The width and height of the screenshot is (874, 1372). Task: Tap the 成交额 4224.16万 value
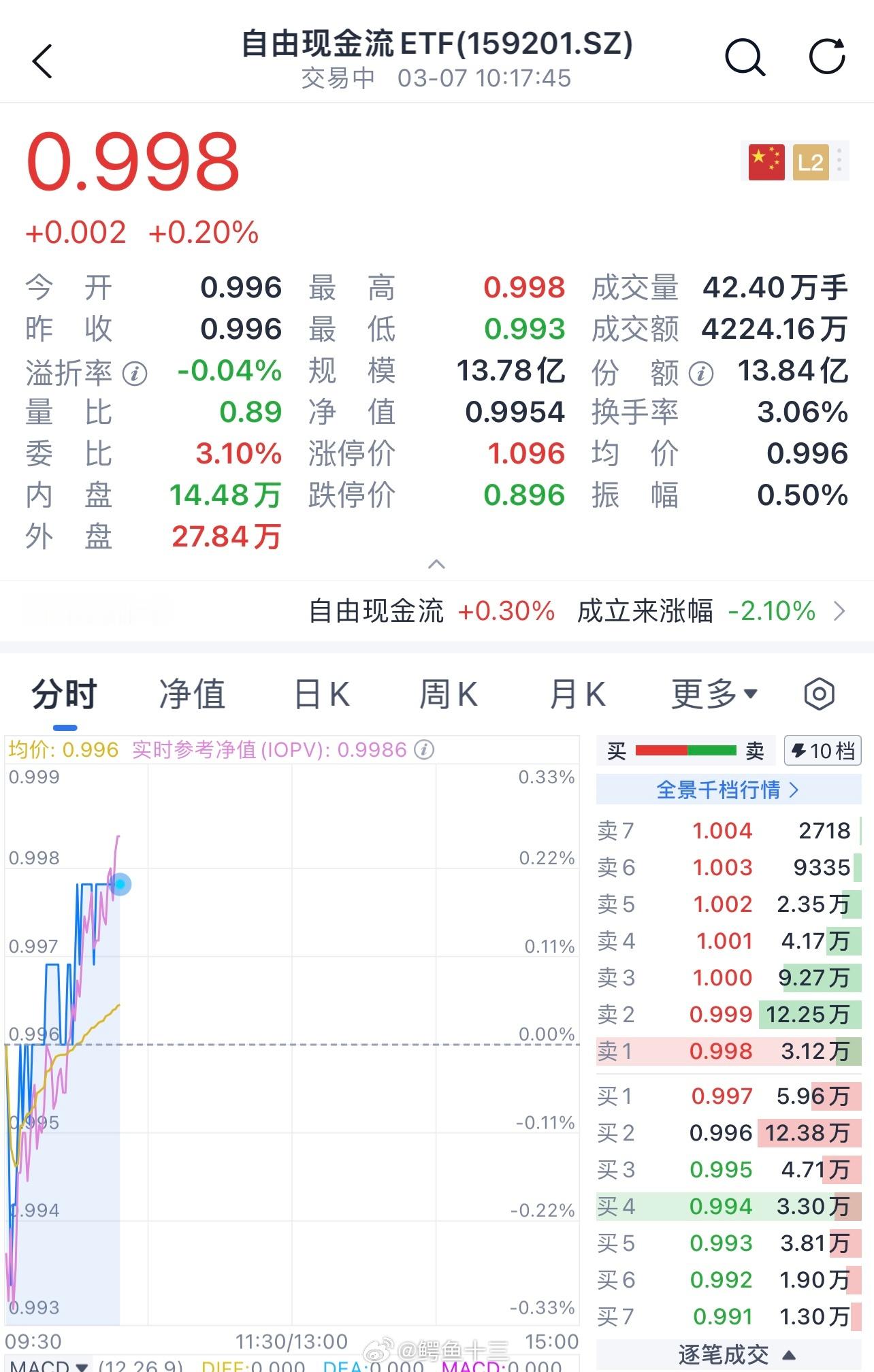pyautogui.click(x=775, y=329)
